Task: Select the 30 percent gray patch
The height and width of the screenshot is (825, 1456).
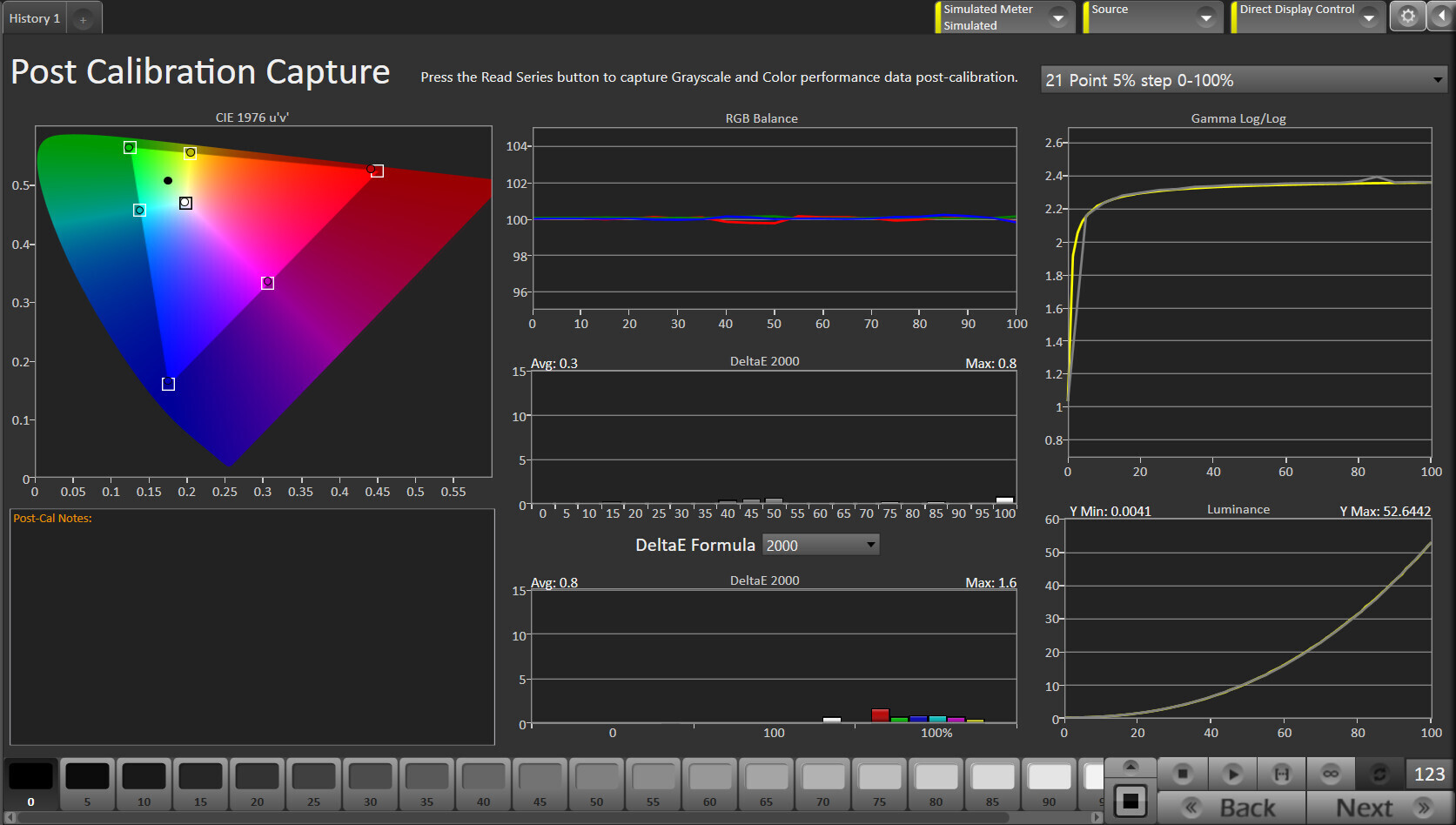Action: [x=370, y=784]
